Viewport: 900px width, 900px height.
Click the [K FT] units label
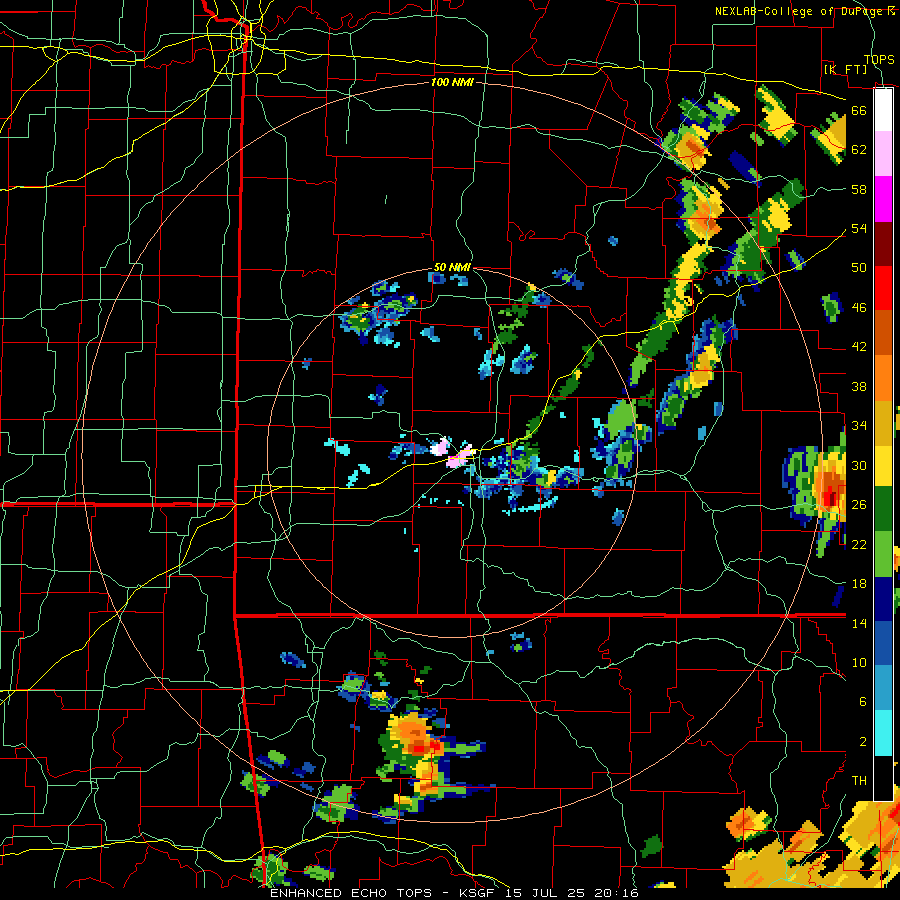[x=845, y=69]
